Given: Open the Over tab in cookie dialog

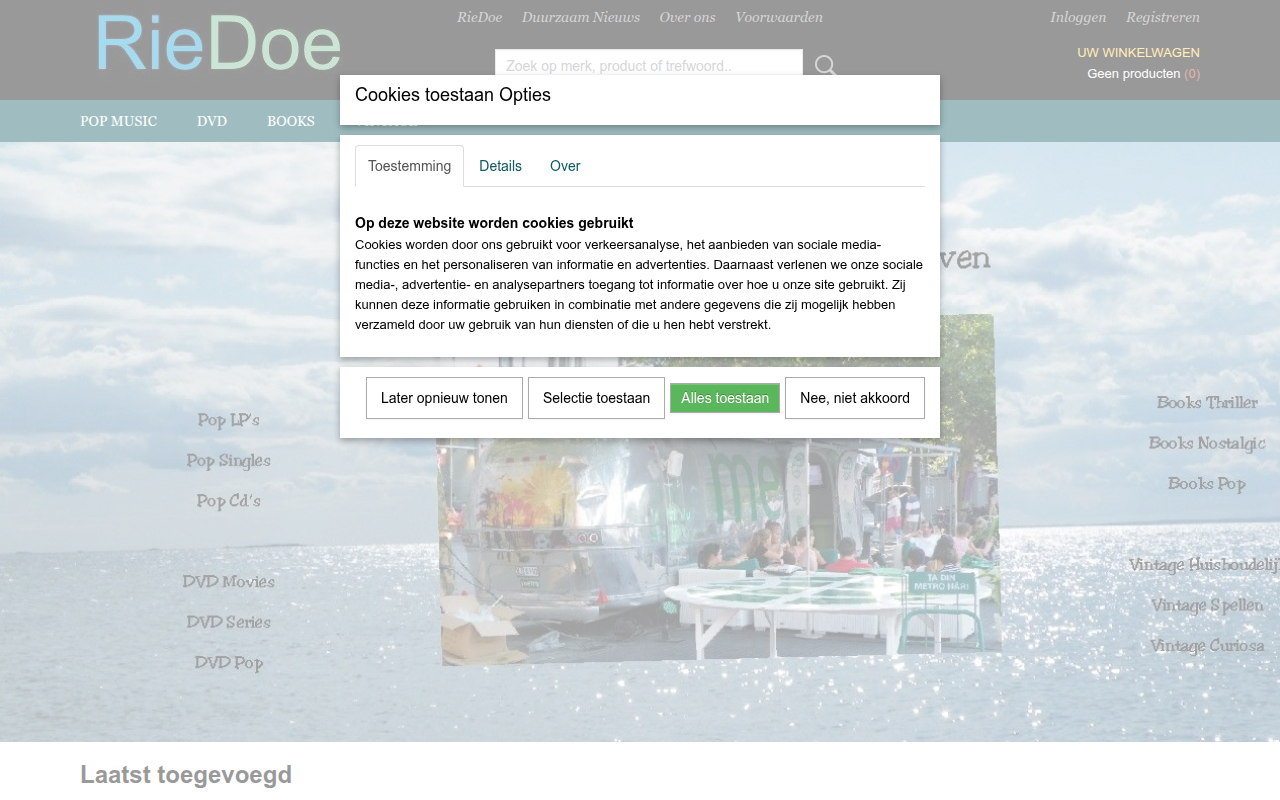Looking at the screenshot, I should (565, 166).
